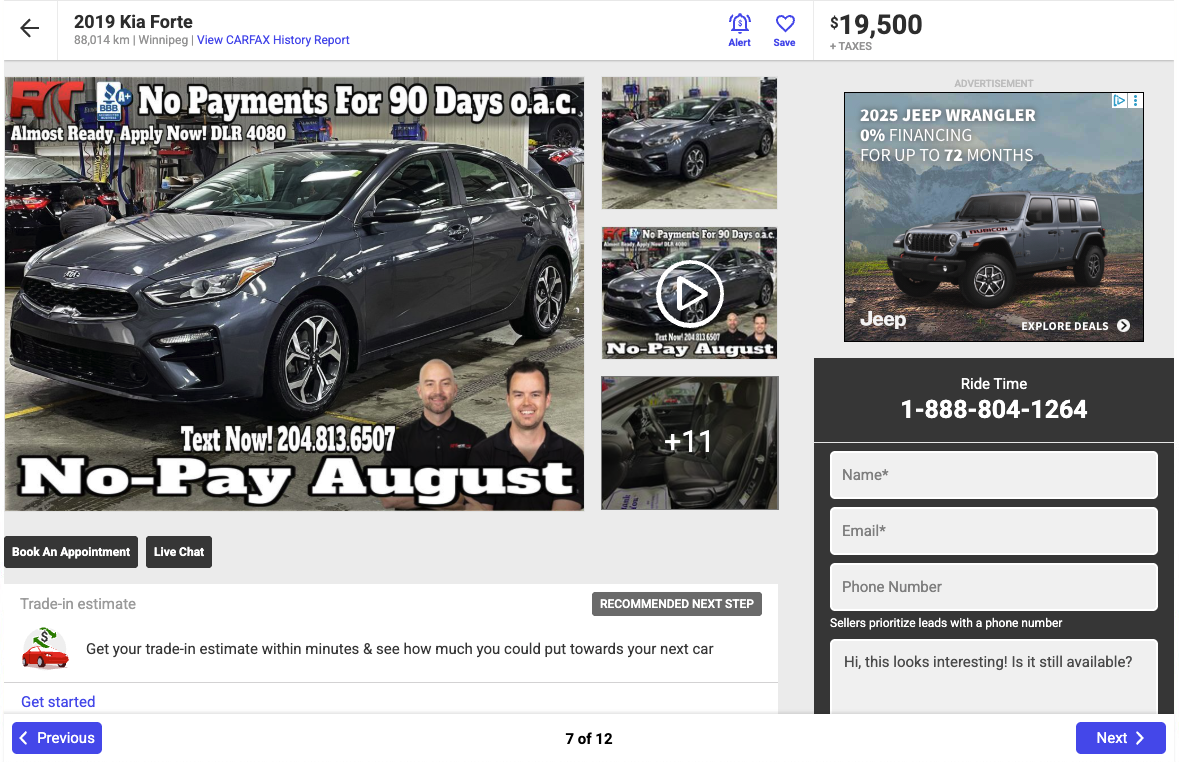The height and width of the screenshot is (762, 1179).
Task: View the +11 more photos thumbnail
Action: tap(690, 443)
